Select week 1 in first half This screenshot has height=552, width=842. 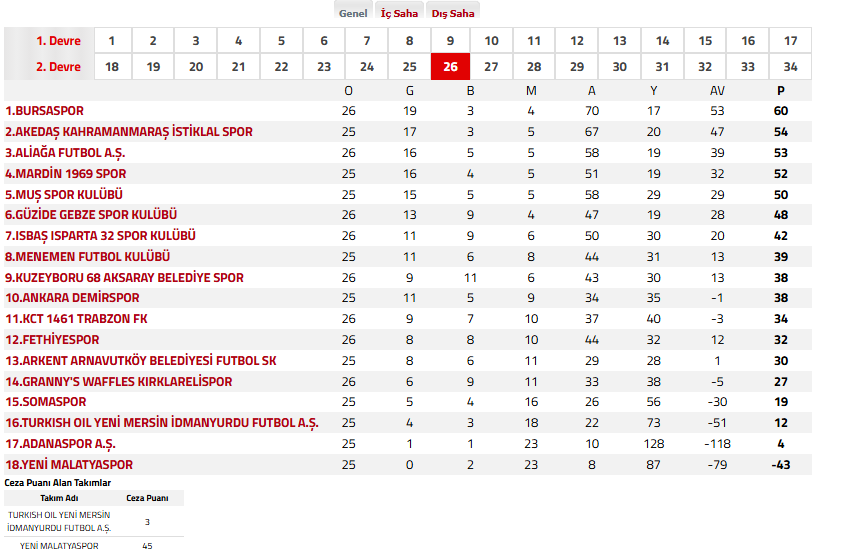[112, 41]
